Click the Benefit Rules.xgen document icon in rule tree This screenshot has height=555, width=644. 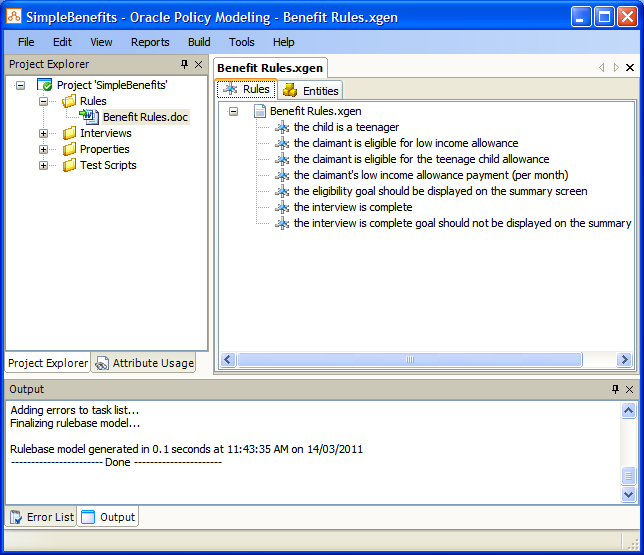click(x=260, y=111)
